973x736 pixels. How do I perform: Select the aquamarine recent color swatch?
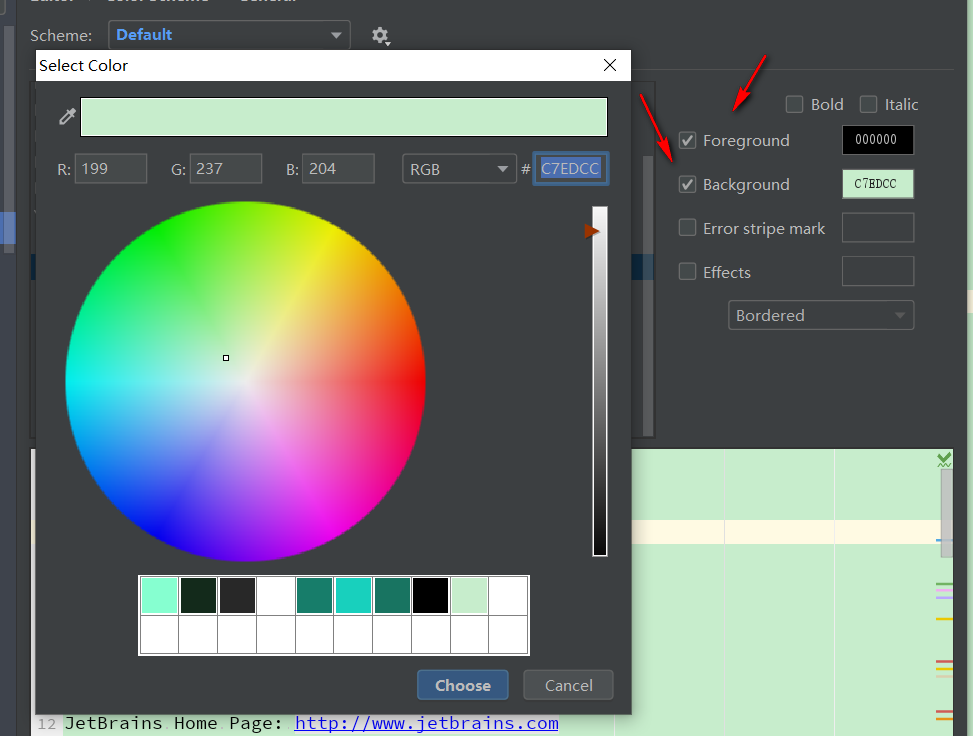(159, 596)
